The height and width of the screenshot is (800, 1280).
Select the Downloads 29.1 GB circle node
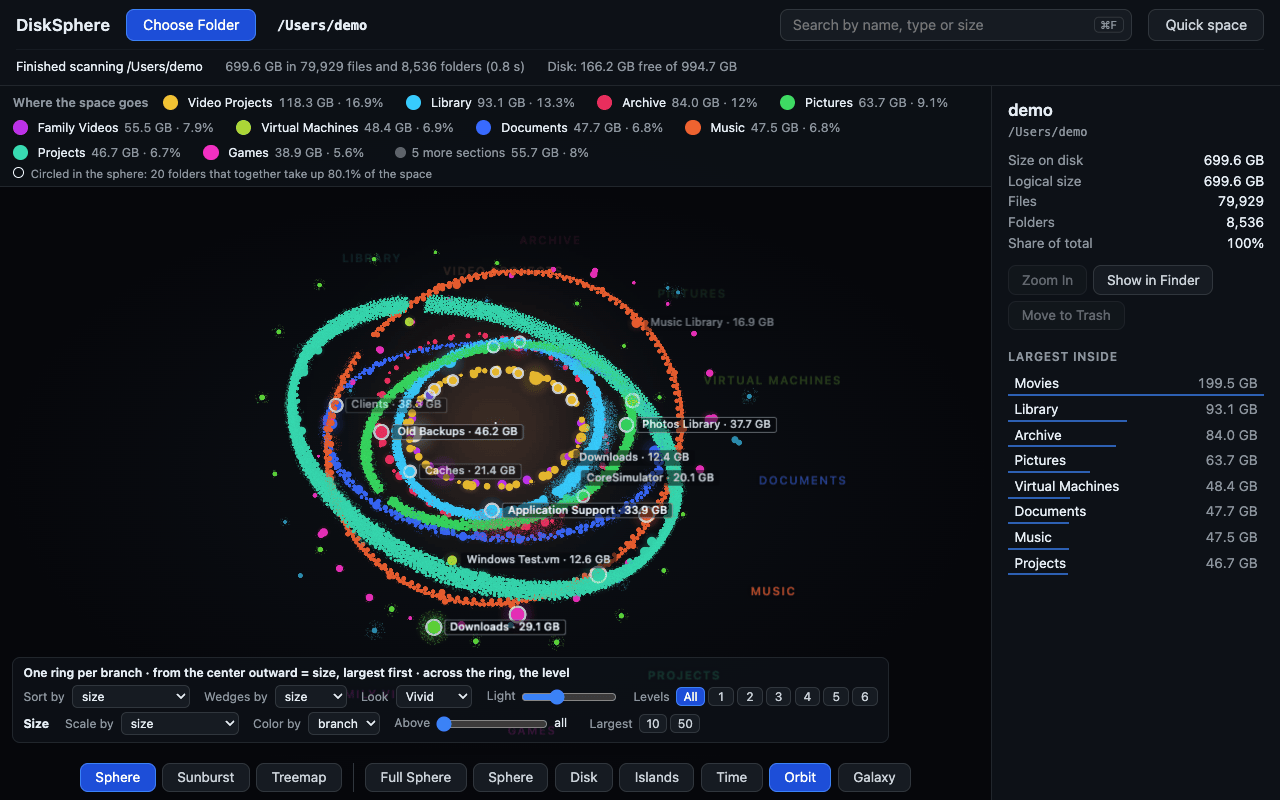tap(433, 627)
